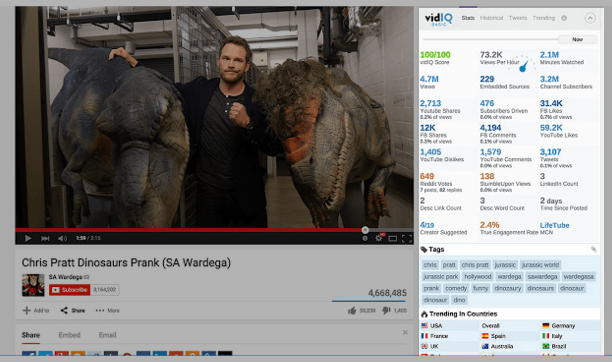Select the vidIQ Stats tab

pyautogui.click(x=468, y=18)
